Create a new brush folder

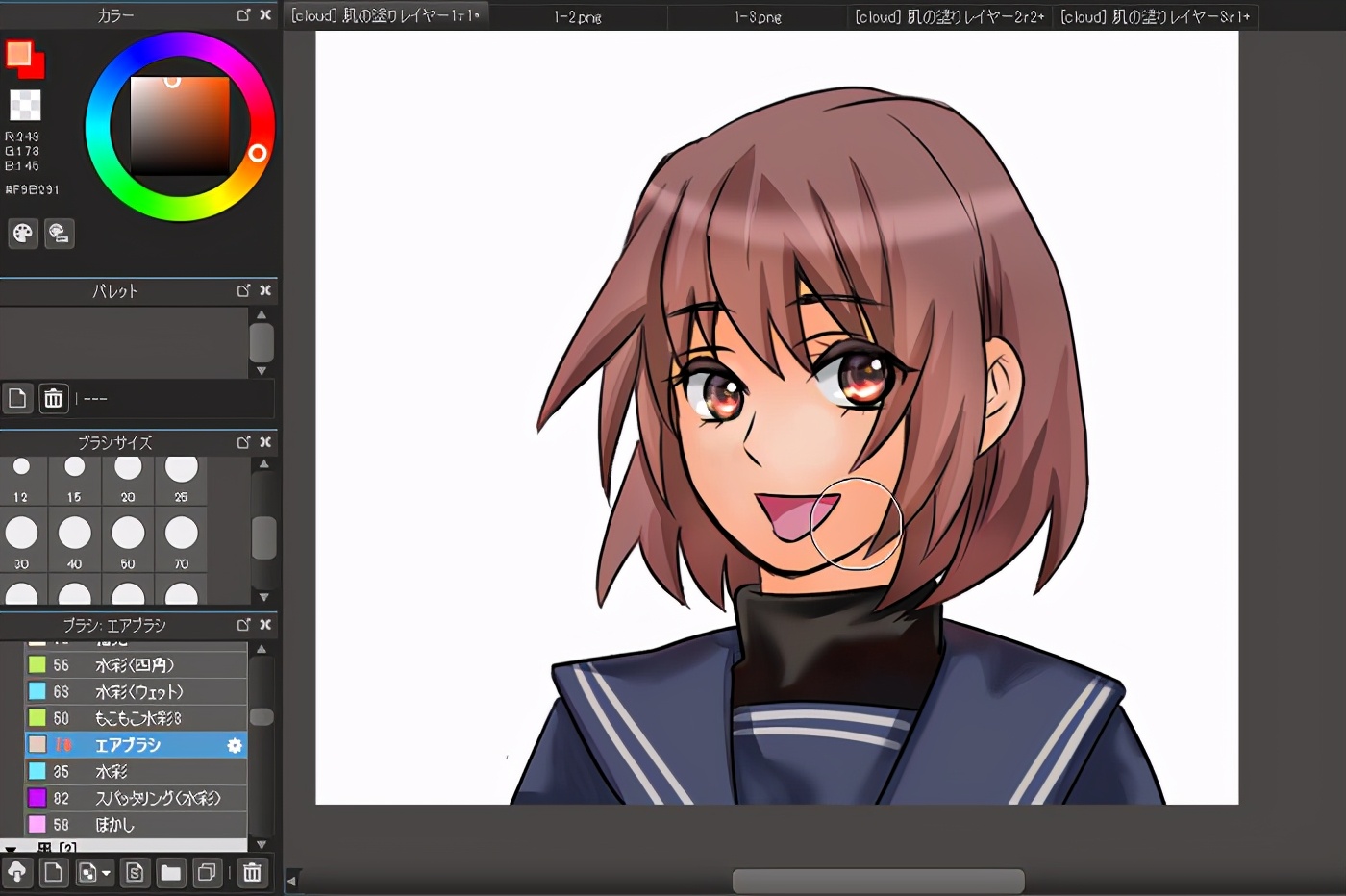click(171, 873)
